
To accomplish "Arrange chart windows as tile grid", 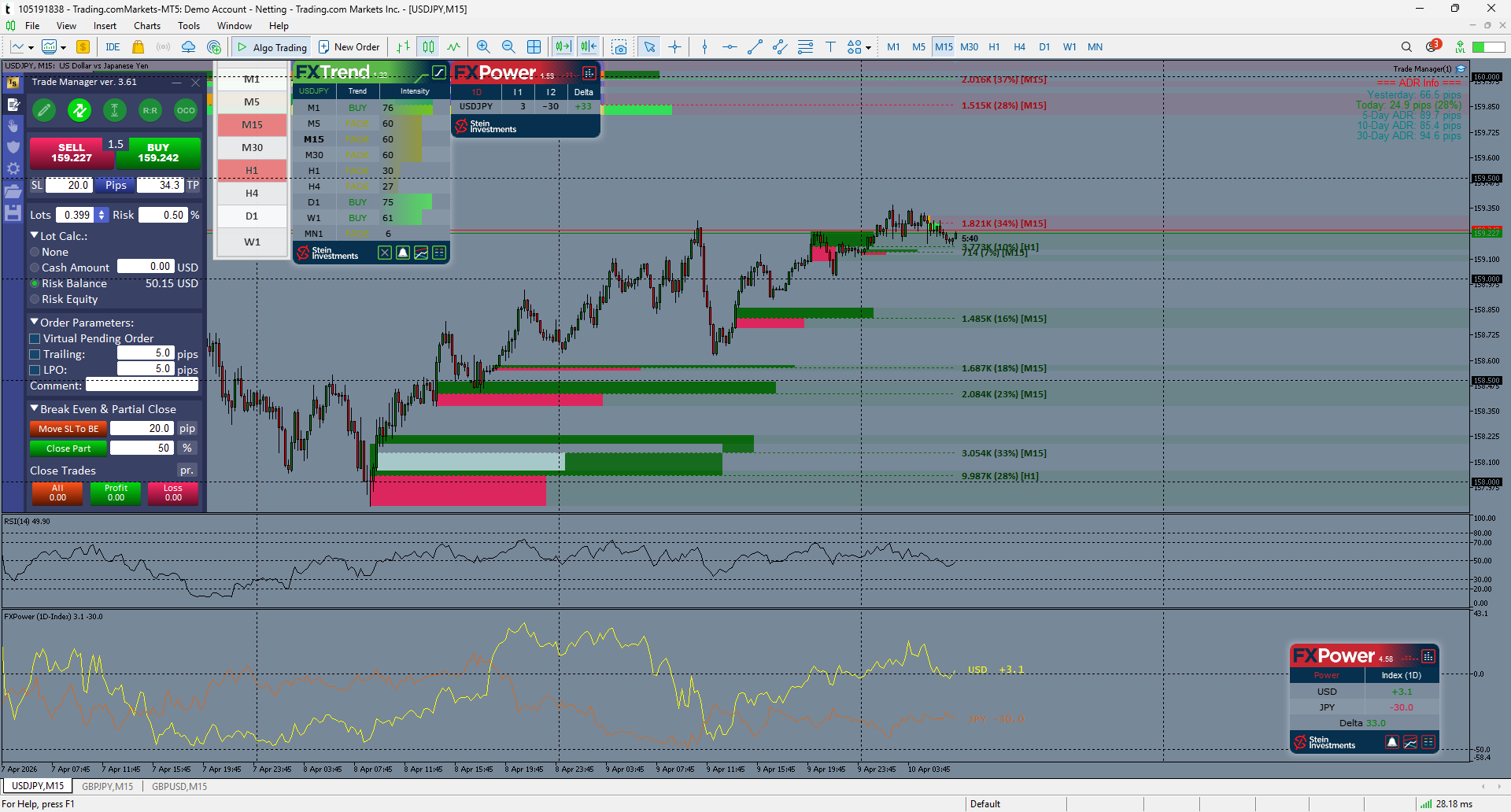I will (534, 47).
